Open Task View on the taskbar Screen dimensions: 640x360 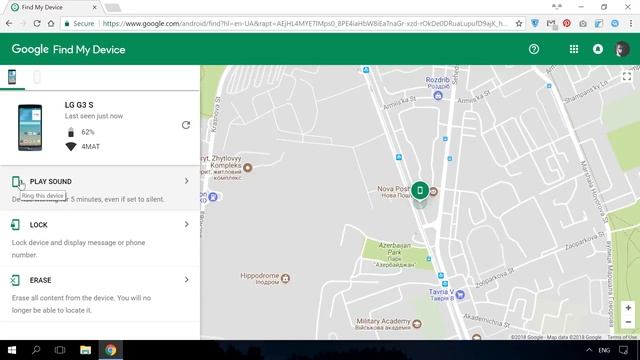pos(60,350)
